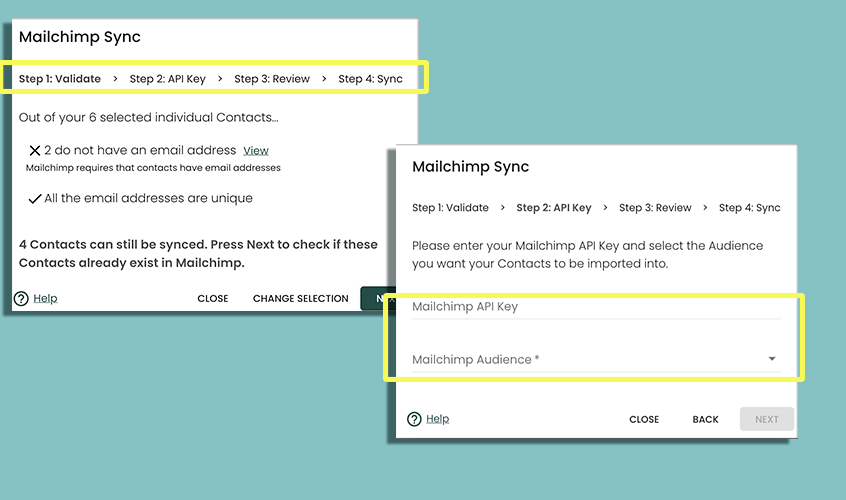Click the greyed NEXT button in the API Key dialog
The image size is (846, 500).
point(766,419)
